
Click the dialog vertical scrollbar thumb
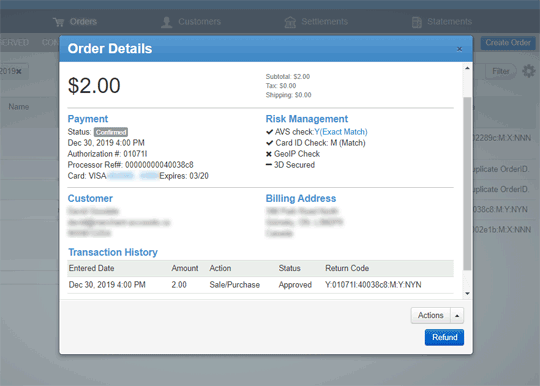point(467,183)
